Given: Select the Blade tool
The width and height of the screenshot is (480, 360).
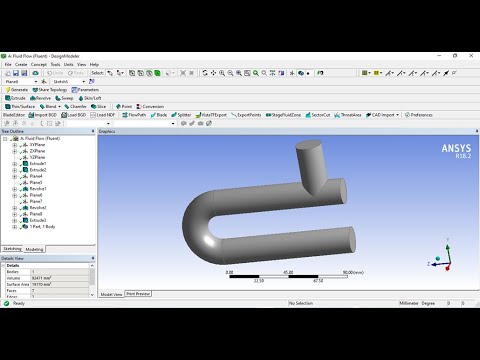Looking at the screenshot, I should [159, 115].
